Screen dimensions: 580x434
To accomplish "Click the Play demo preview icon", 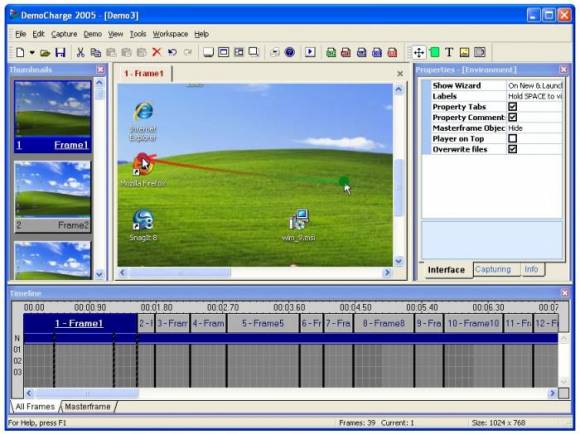I will click(310, 52).
